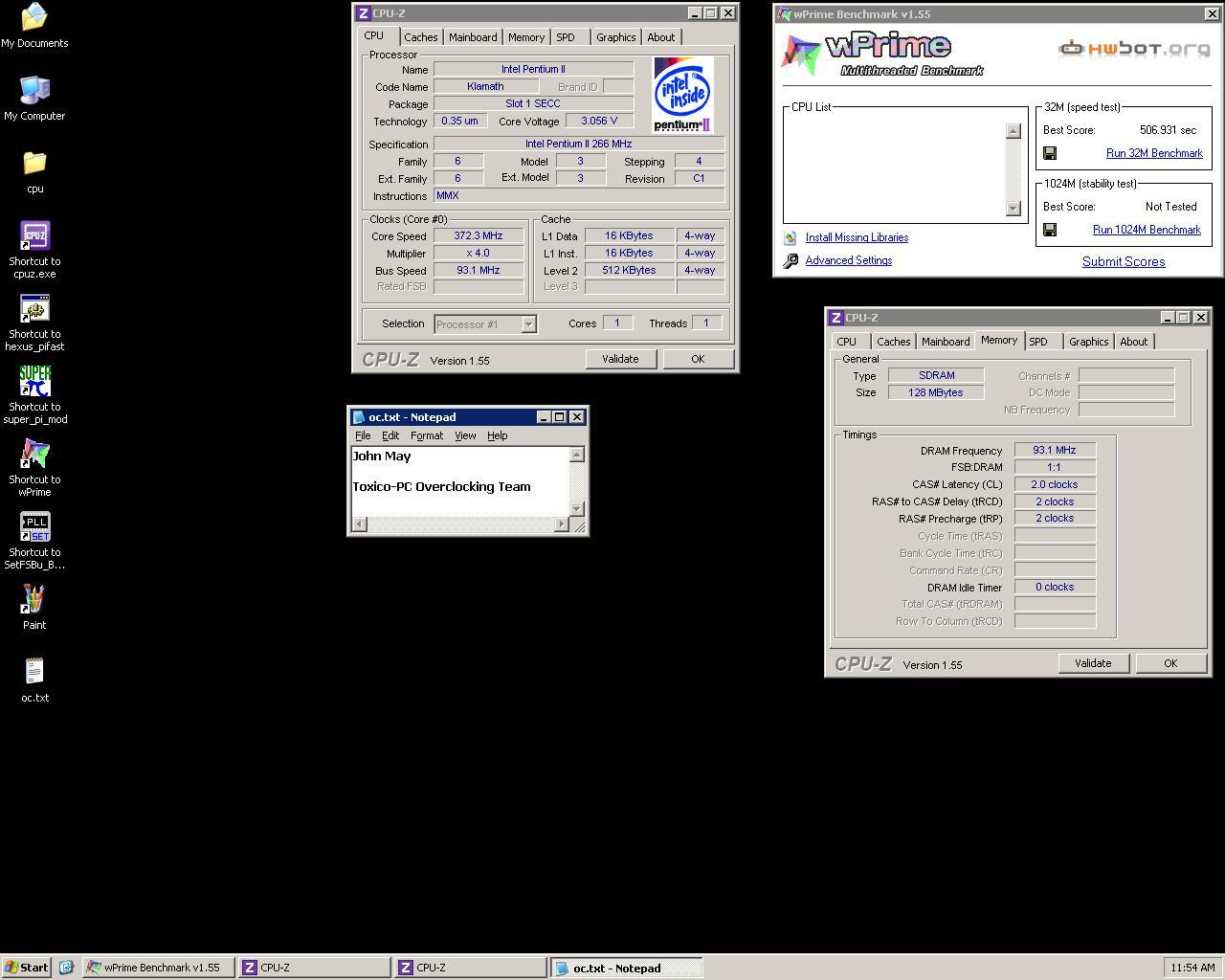Click the Notepad title bar icon
Image resolution: width=1225 pixels, height=980 pixels.
coord(359,417)
